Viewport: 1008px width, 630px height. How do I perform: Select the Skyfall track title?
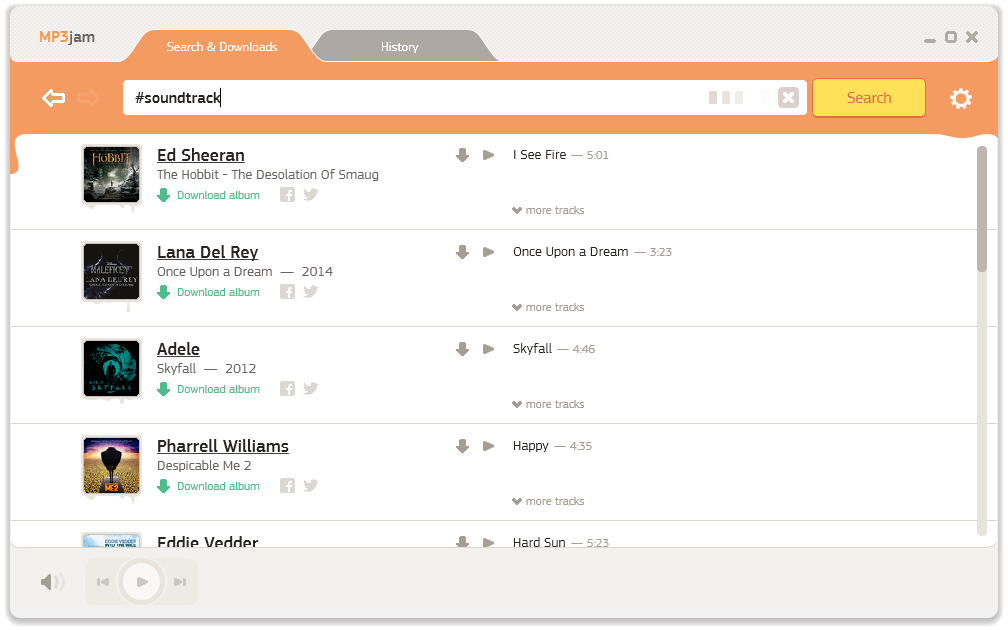532,349
